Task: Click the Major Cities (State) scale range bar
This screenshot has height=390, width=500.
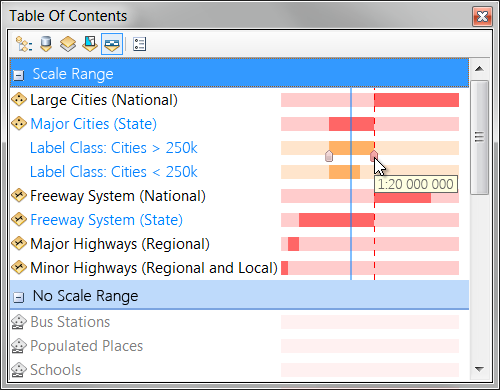Action: [370, 124]
